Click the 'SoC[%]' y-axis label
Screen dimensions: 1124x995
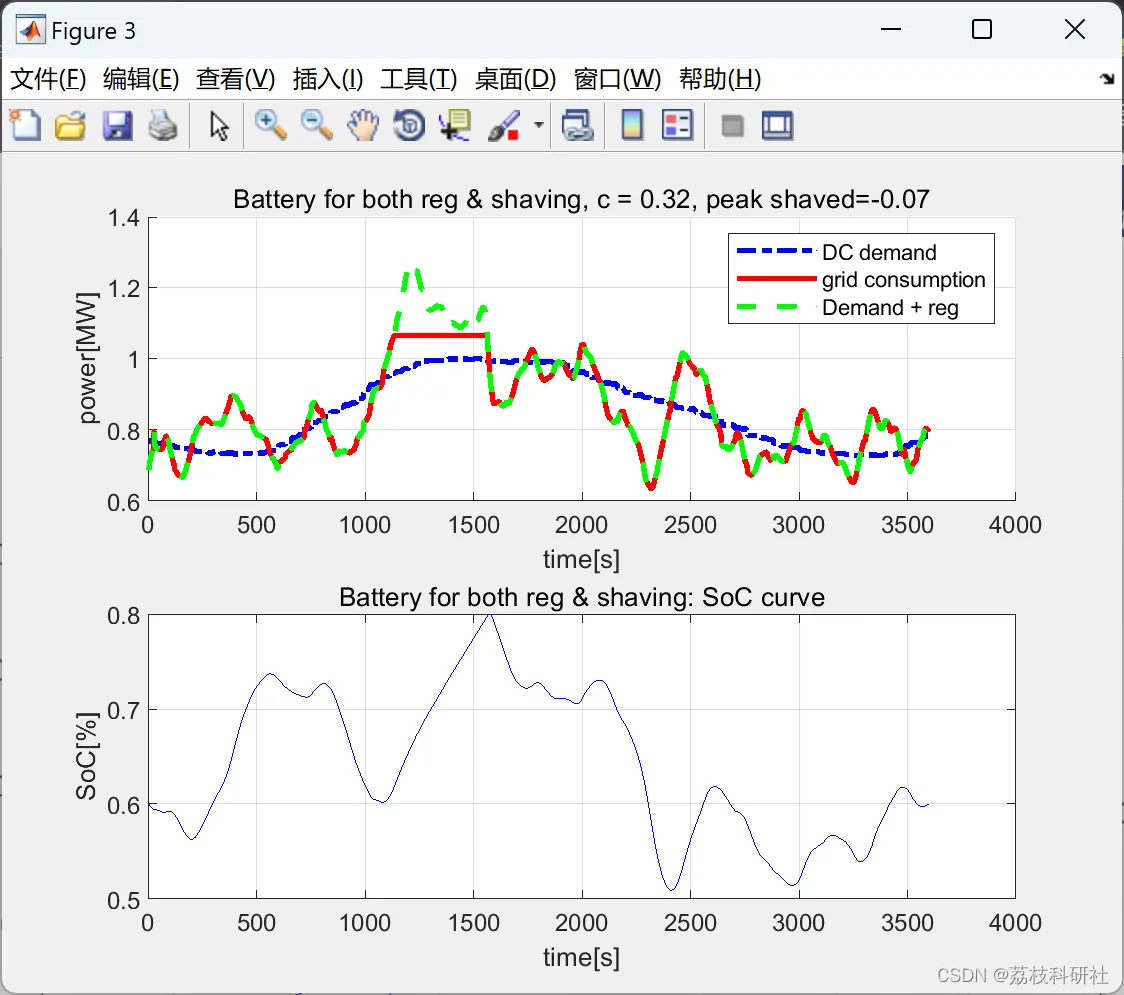87,756
